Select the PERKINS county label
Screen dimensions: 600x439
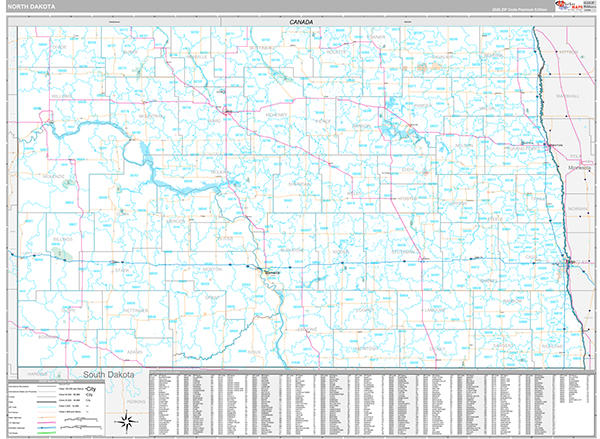coord(136,401)
